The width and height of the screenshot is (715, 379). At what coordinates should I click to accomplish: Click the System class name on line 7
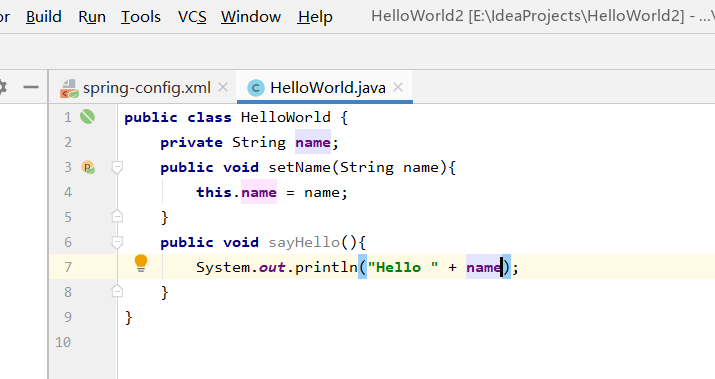[223, 267]
